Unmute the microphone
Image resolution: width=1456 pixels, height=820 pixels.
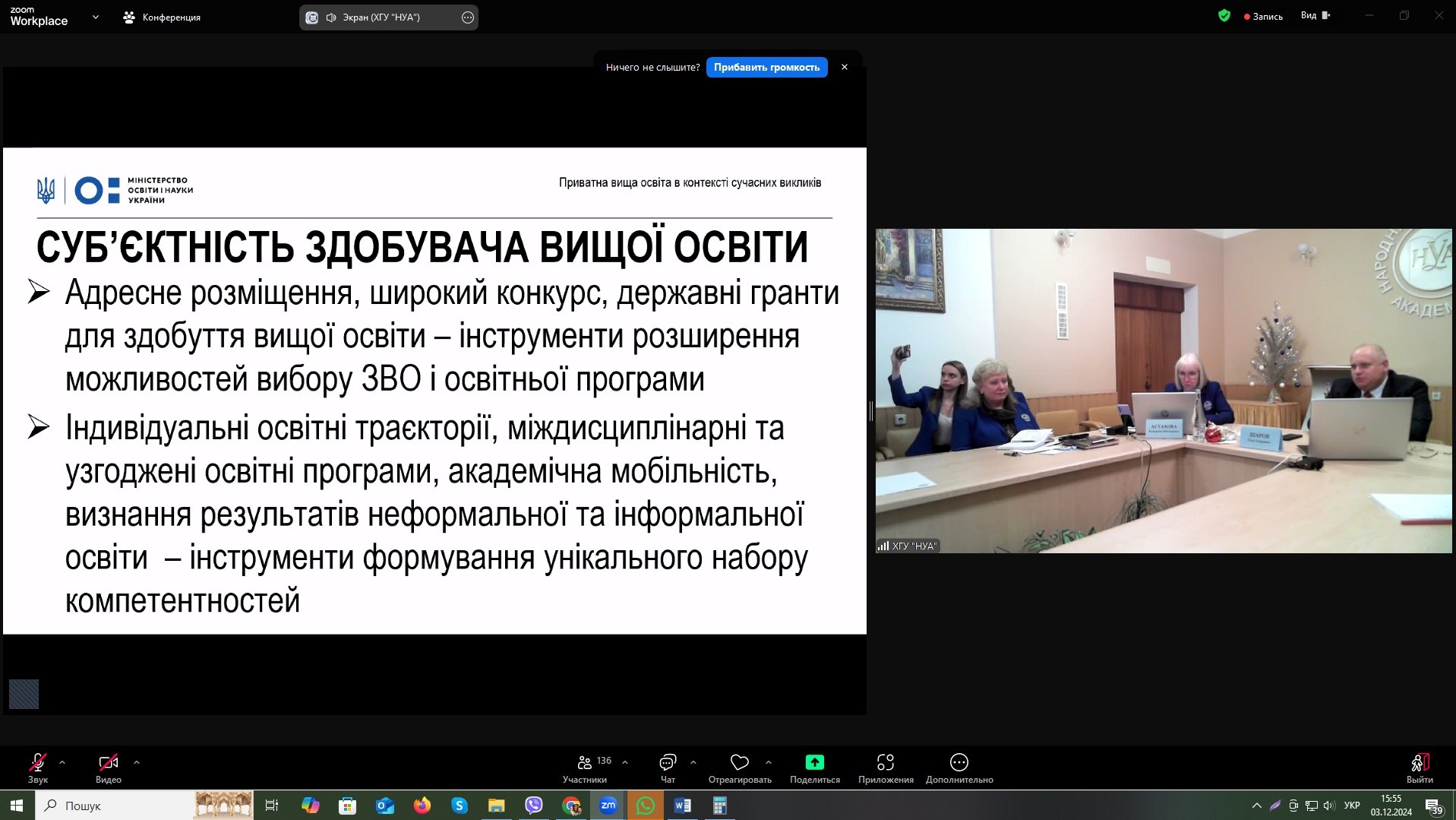click(37, 762)
